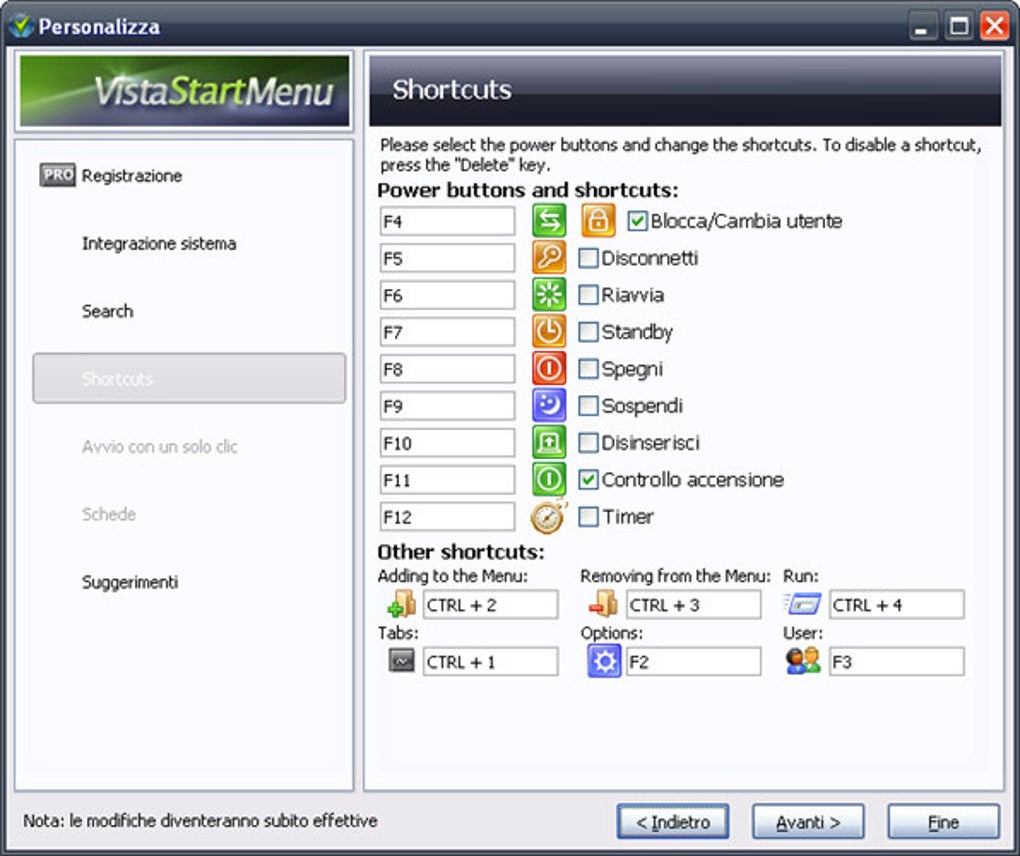Open the Registrazione section

pyautogui.click(x=131, y=176)
